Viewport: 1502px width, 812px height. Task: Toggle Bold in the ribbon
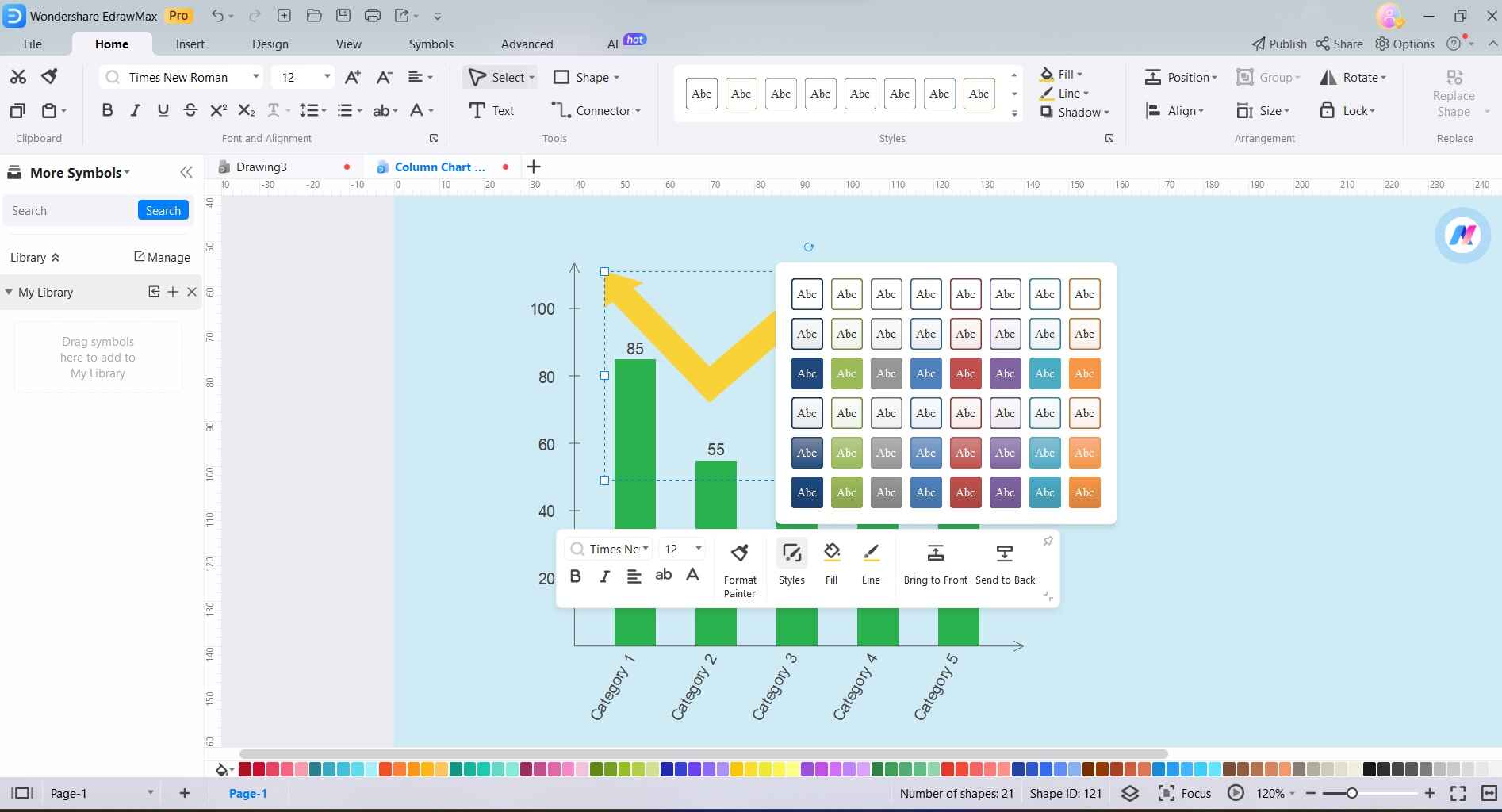107,111
